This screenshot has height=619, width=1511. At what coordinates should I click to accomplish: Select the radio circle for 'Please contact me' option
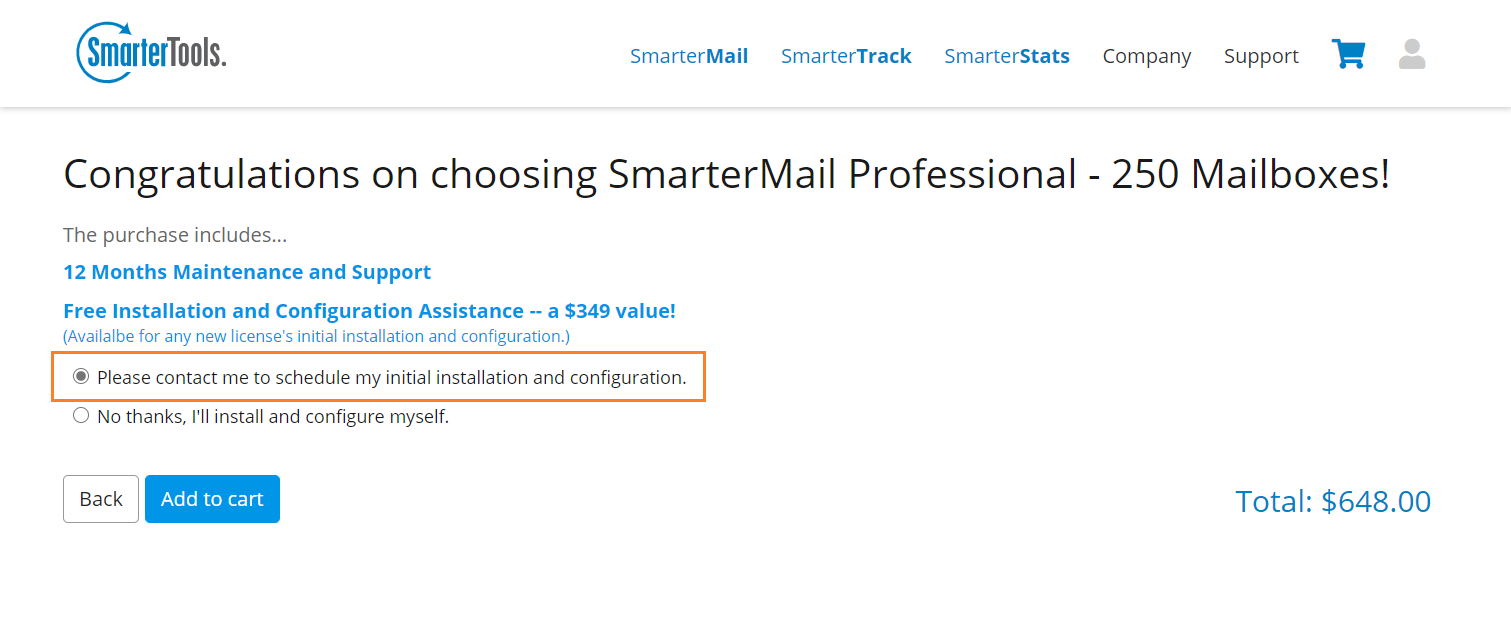tap(81, 377)
